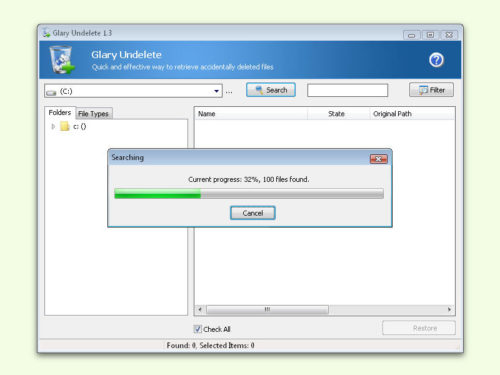This screenshot has width=500, height=375.
Task: Click the Glary Undelete title bar icon
Action: coord(46,33)
